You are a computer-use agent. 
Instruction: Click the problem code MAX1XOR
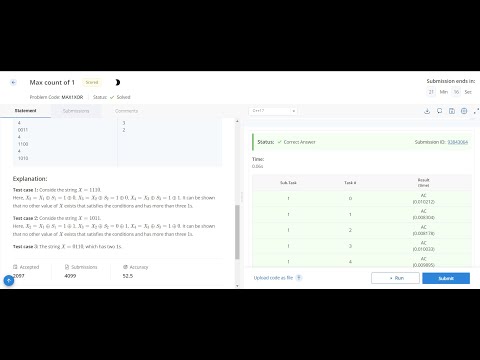click(72, 97)
